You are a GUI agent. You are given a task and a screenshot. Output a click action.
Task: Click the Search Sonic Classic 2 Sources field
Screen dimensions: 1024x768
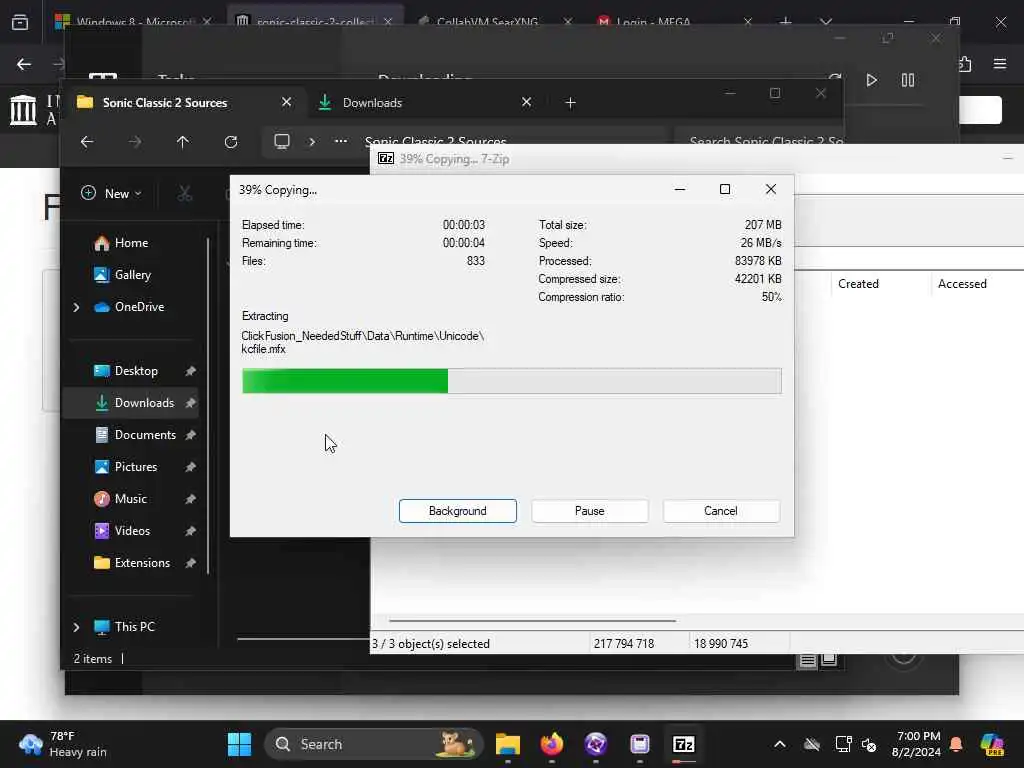[x=758, y=138]
